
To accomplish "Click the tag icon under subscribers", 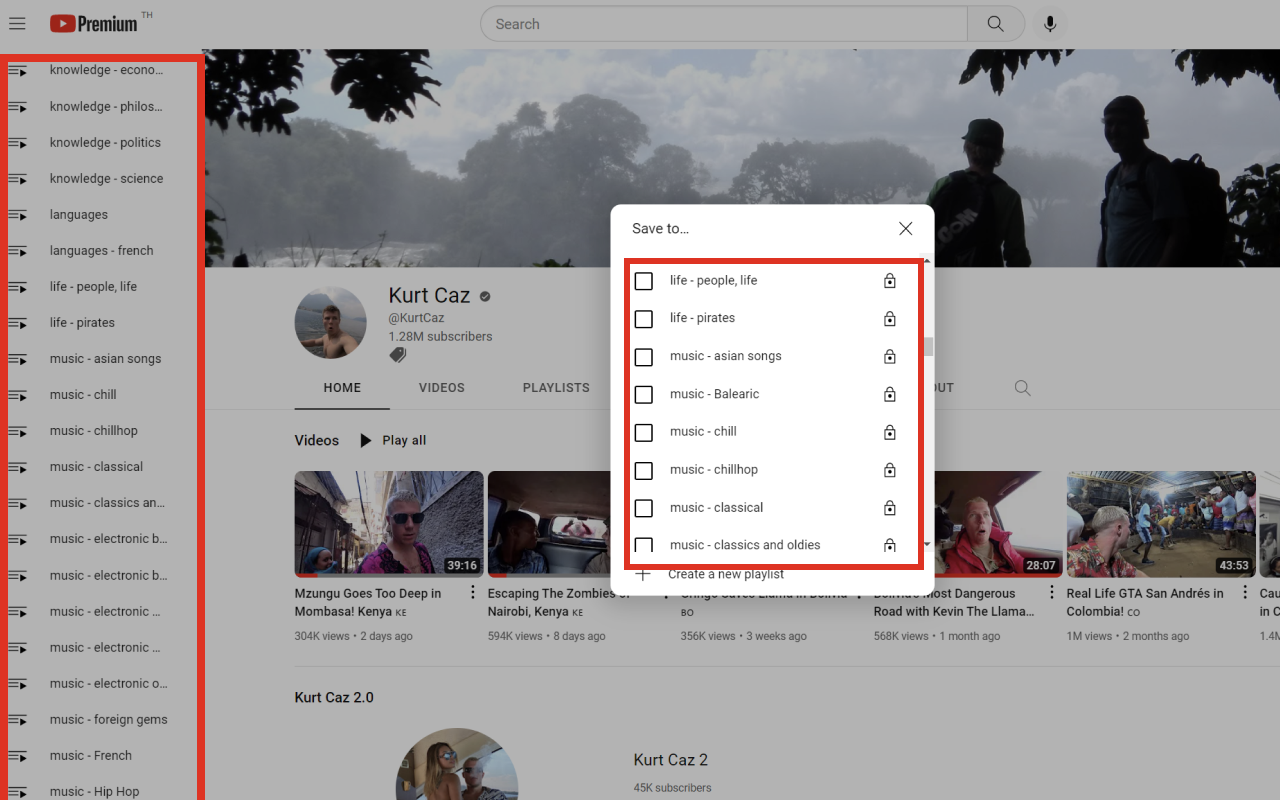I will point(398,355).
